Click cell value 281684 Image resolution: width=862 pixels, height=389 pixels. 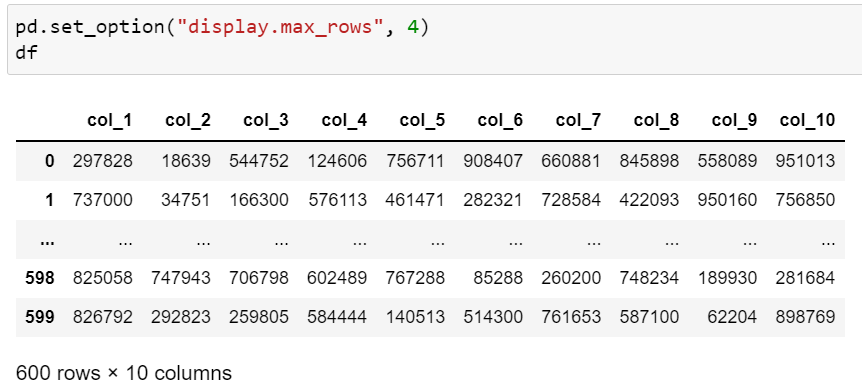pyautogui.click(x=805, y=278)
